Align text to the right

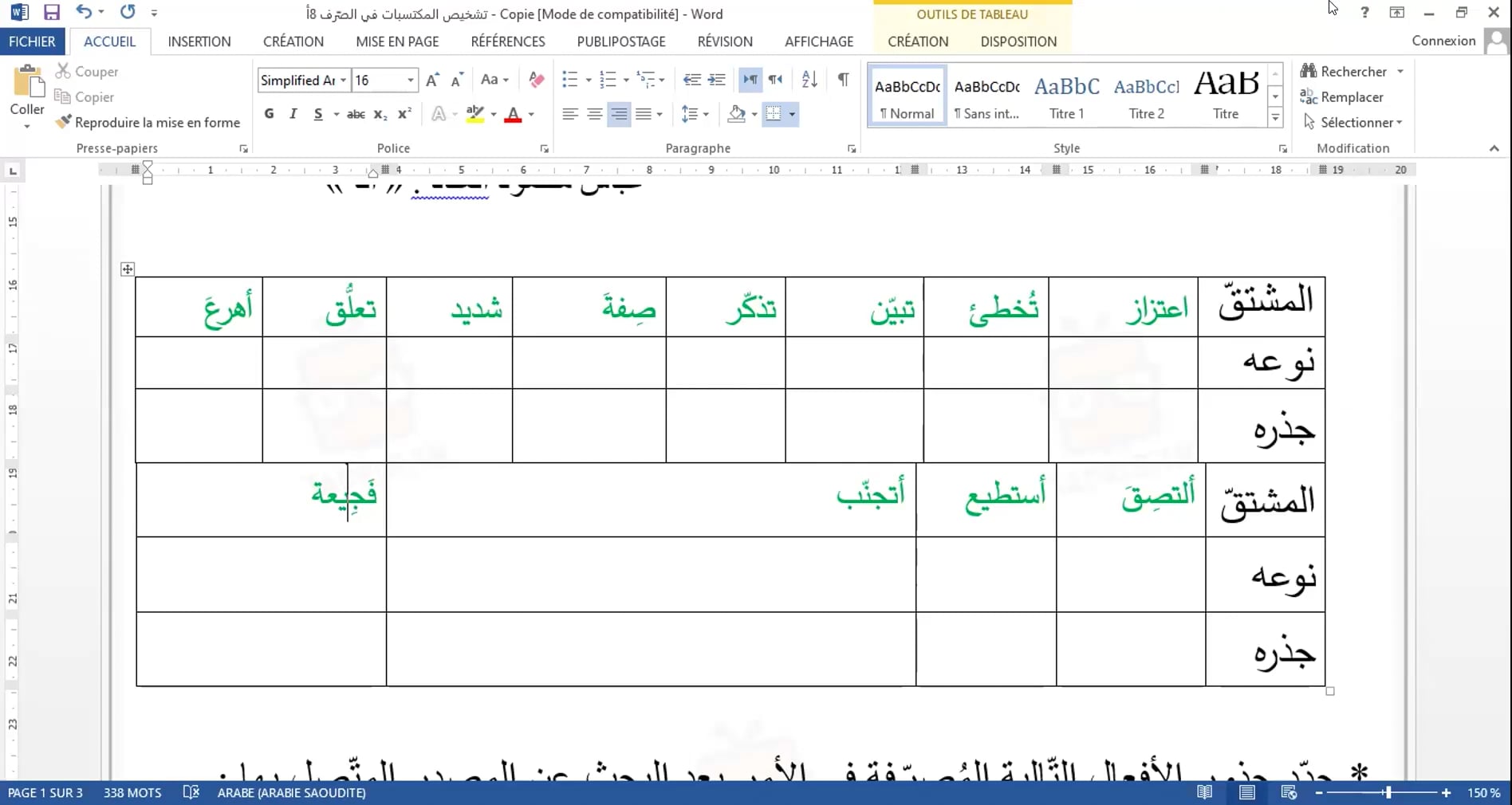click(x=619, y=114)
